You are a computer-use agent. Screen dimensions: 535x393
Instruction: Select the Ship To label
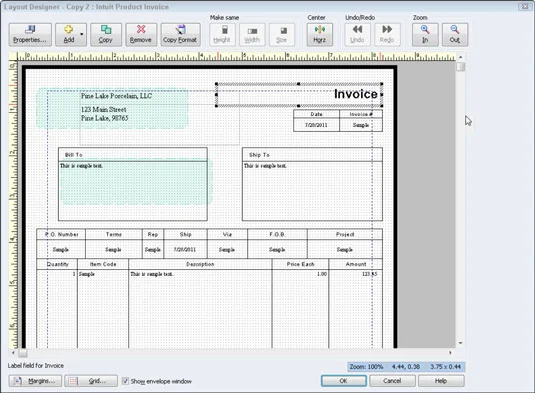259,155
